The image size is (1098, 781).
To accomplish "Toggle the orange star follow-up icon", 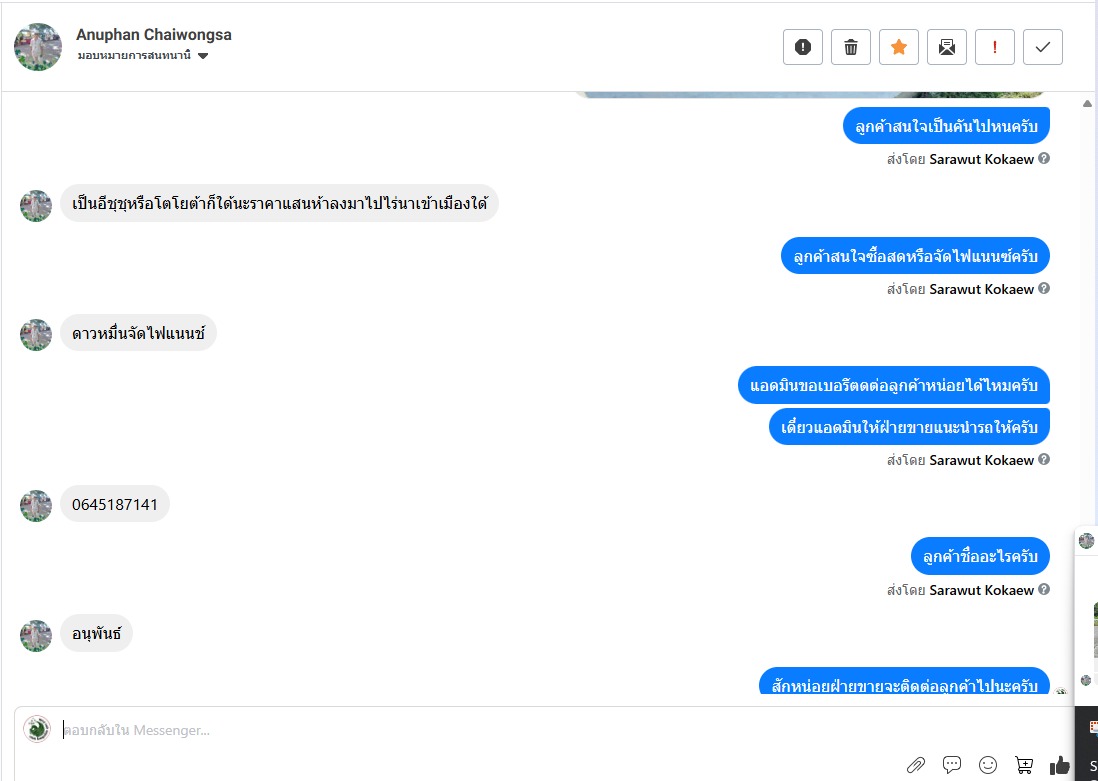I will pyautogui.click(x=898, y=47).
